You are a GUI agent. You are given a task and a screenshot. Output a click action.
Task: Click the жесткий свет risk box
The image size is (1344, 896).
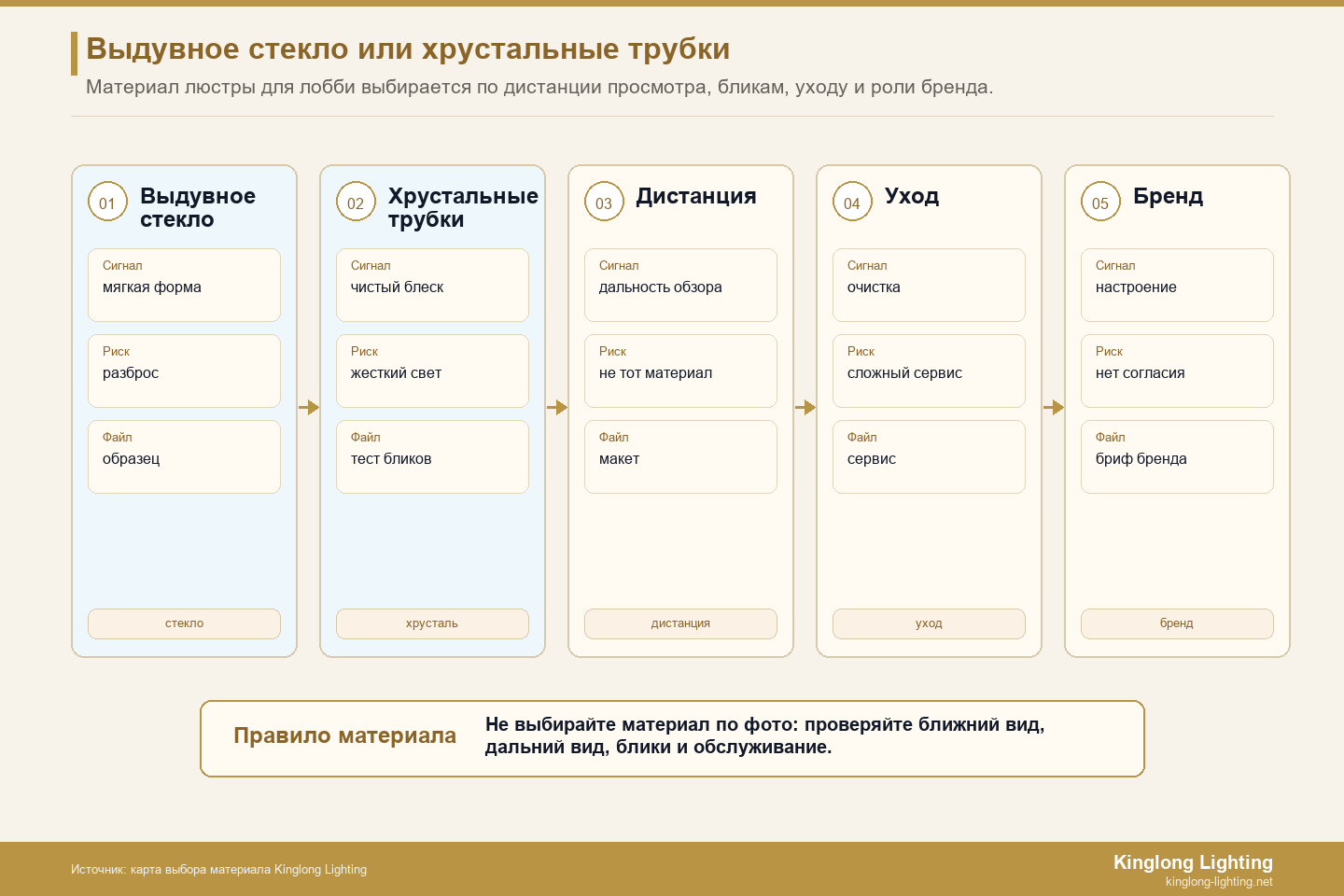432,371
